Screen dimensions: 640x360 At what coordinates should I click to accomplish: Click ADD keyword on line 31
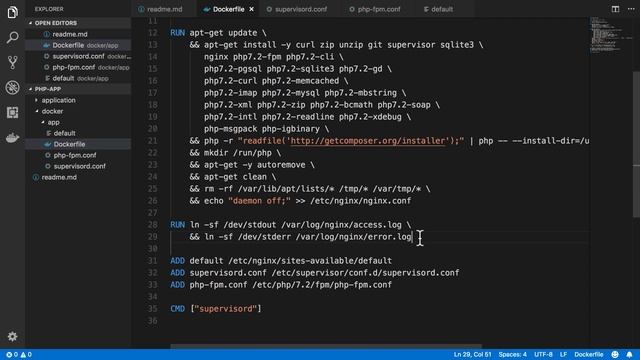click(x=178, y=261)
